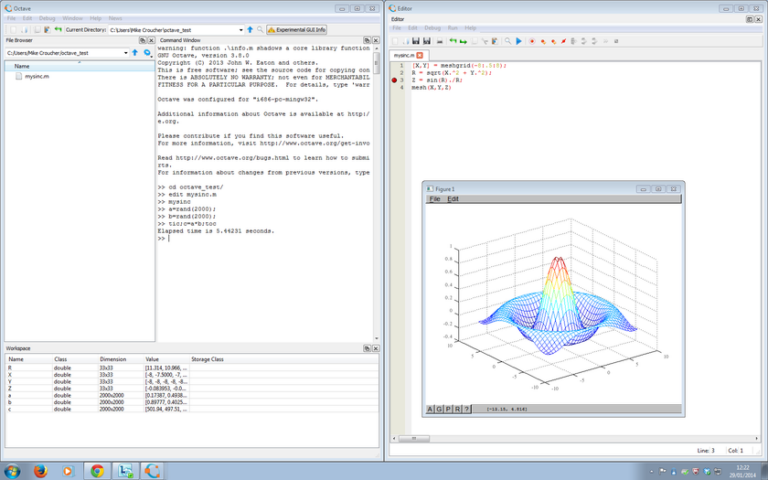Viewport: 768px width, 480px height.
Task: Go up one directory in File Browser
Action: 135,52
